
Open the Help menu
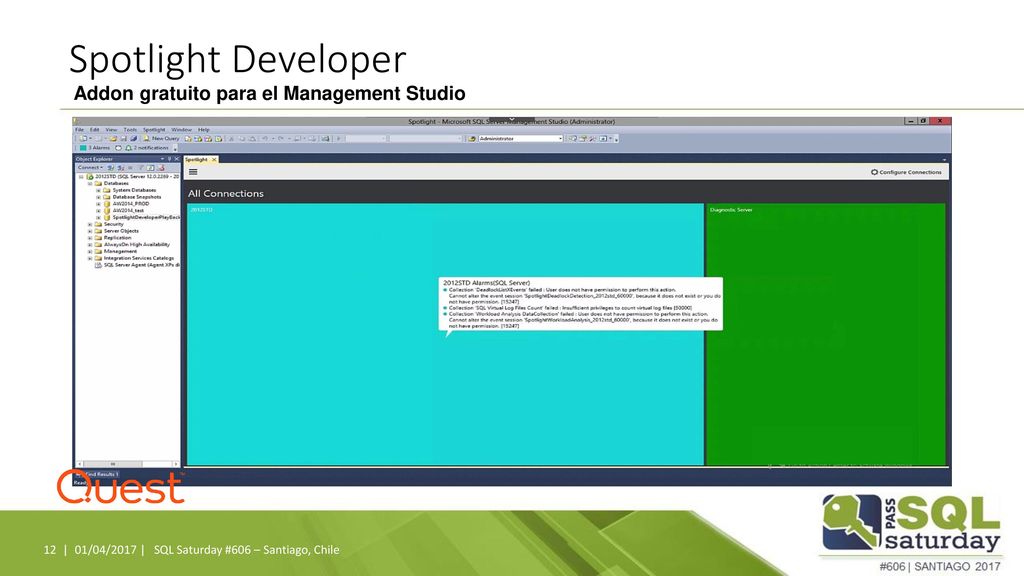pos(204,130)
